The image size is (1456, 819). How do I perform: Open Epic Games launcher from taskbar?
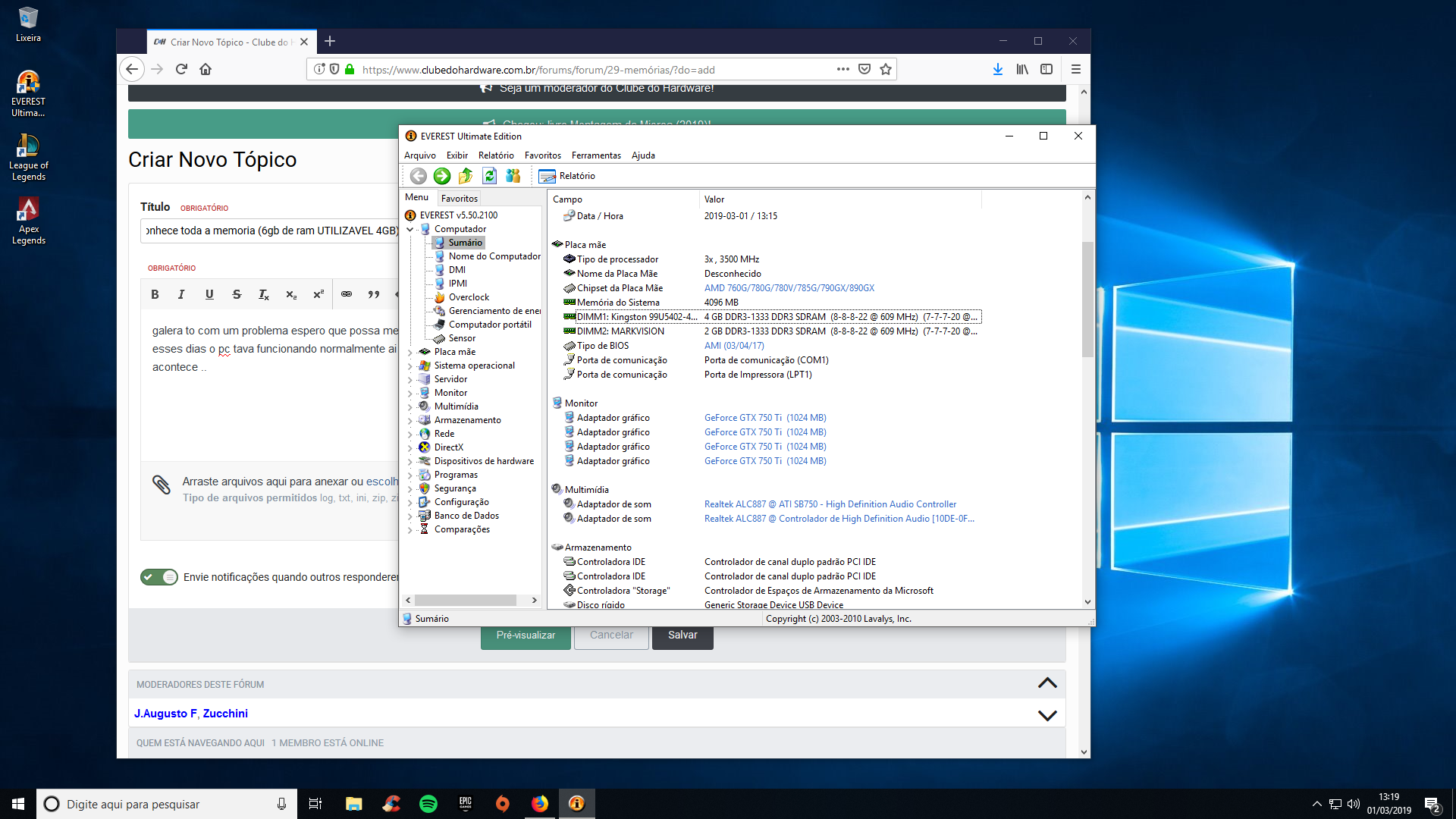466,804
